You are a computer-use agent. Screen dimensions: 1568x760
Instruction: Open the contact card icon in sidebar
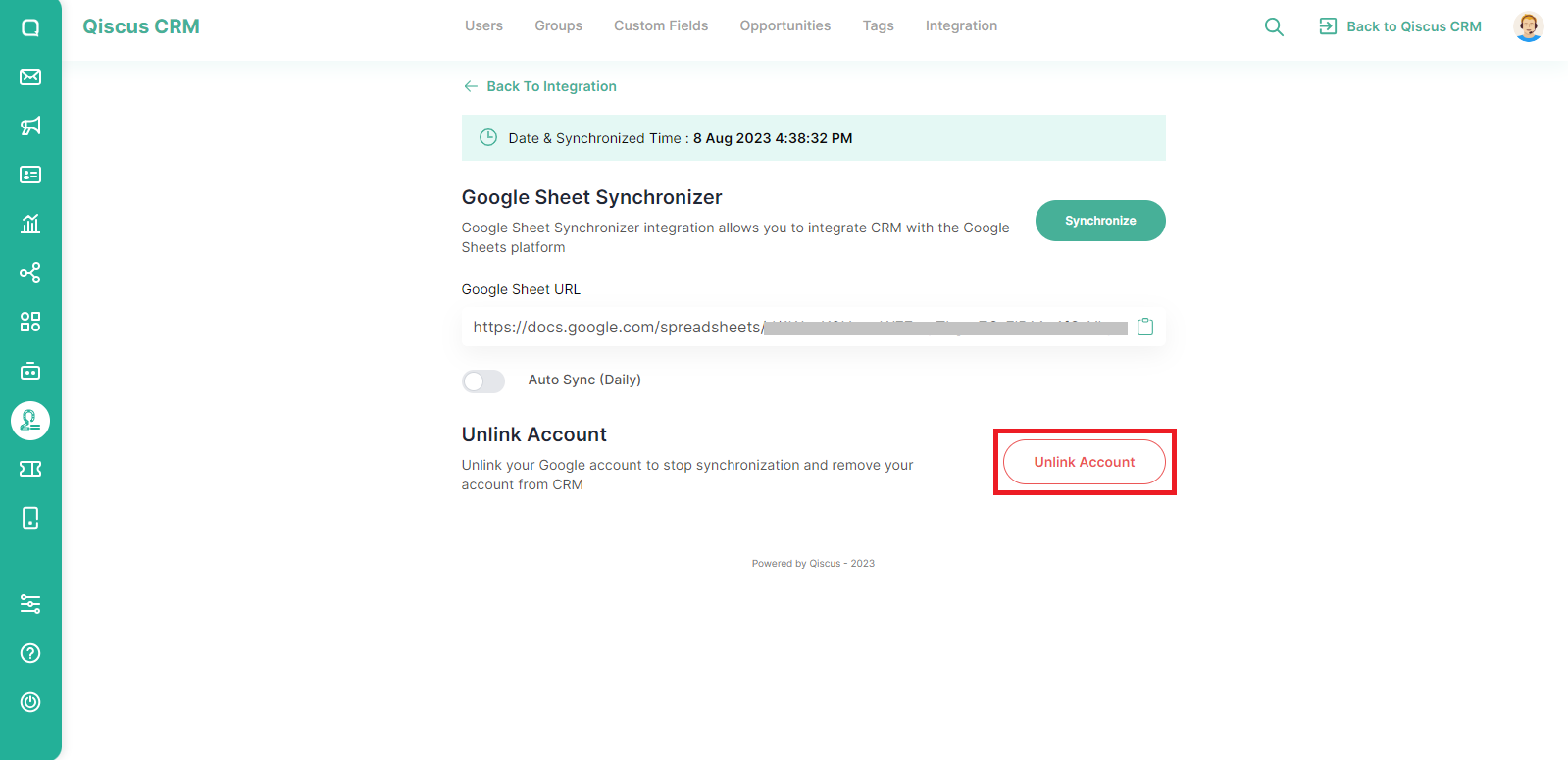30,175
